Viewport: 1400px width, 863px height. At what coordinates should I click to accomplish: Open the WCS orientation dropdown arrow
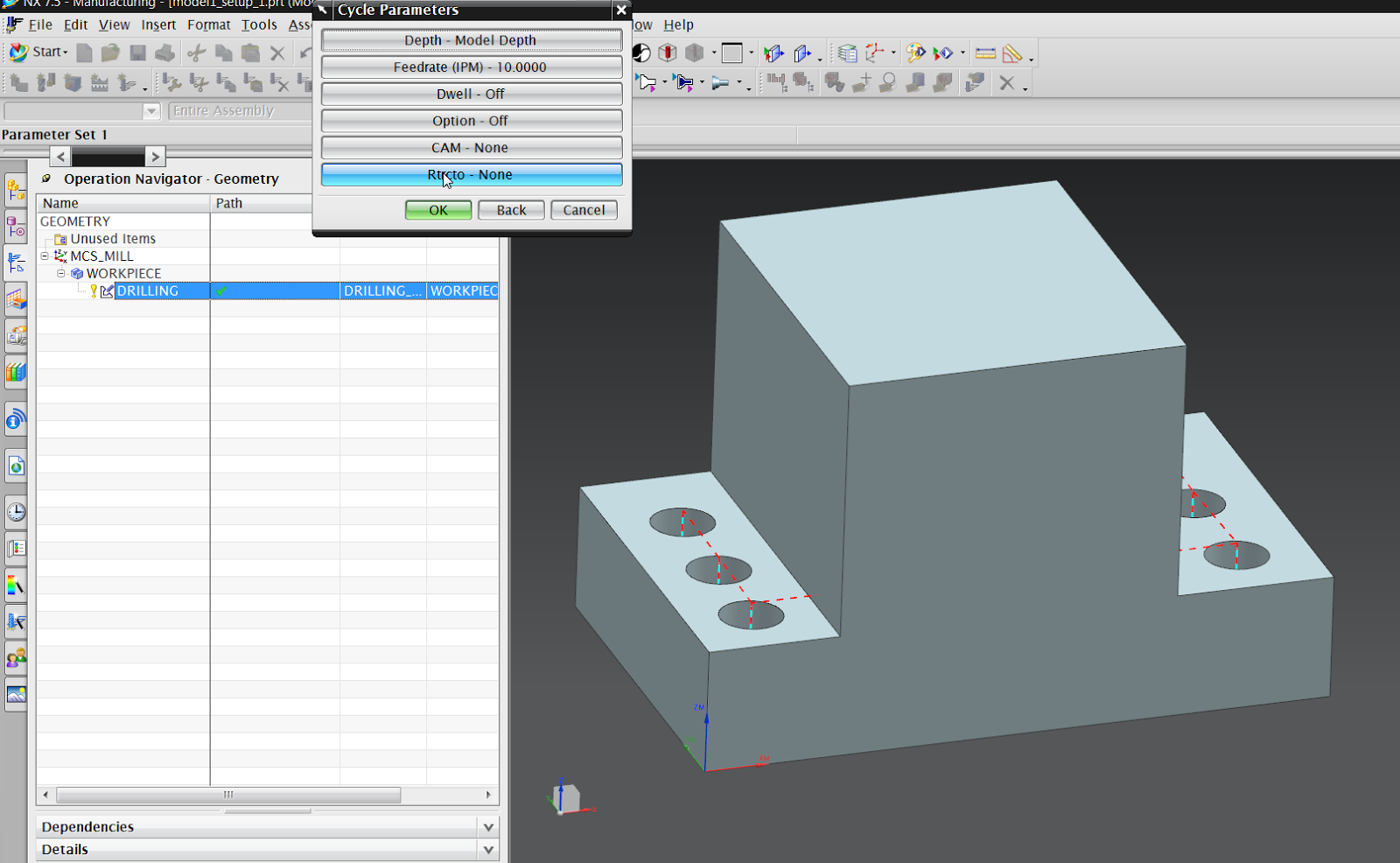tap(893, 53)
